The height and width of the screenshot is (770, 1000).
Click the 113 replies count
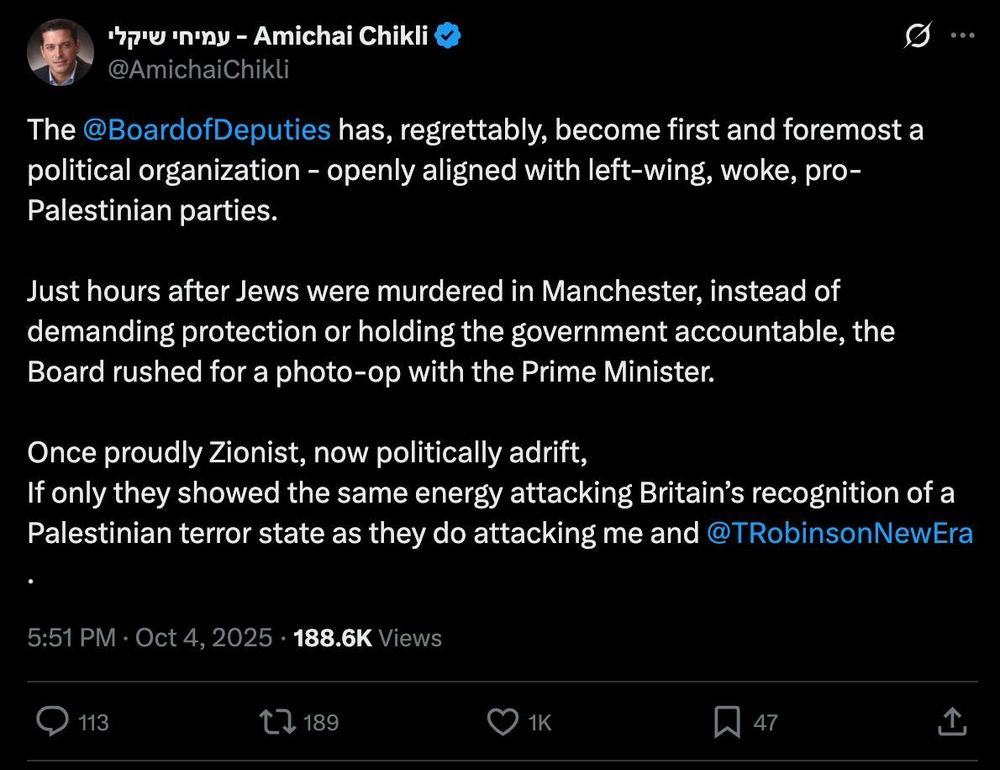(x=93, y=722)
